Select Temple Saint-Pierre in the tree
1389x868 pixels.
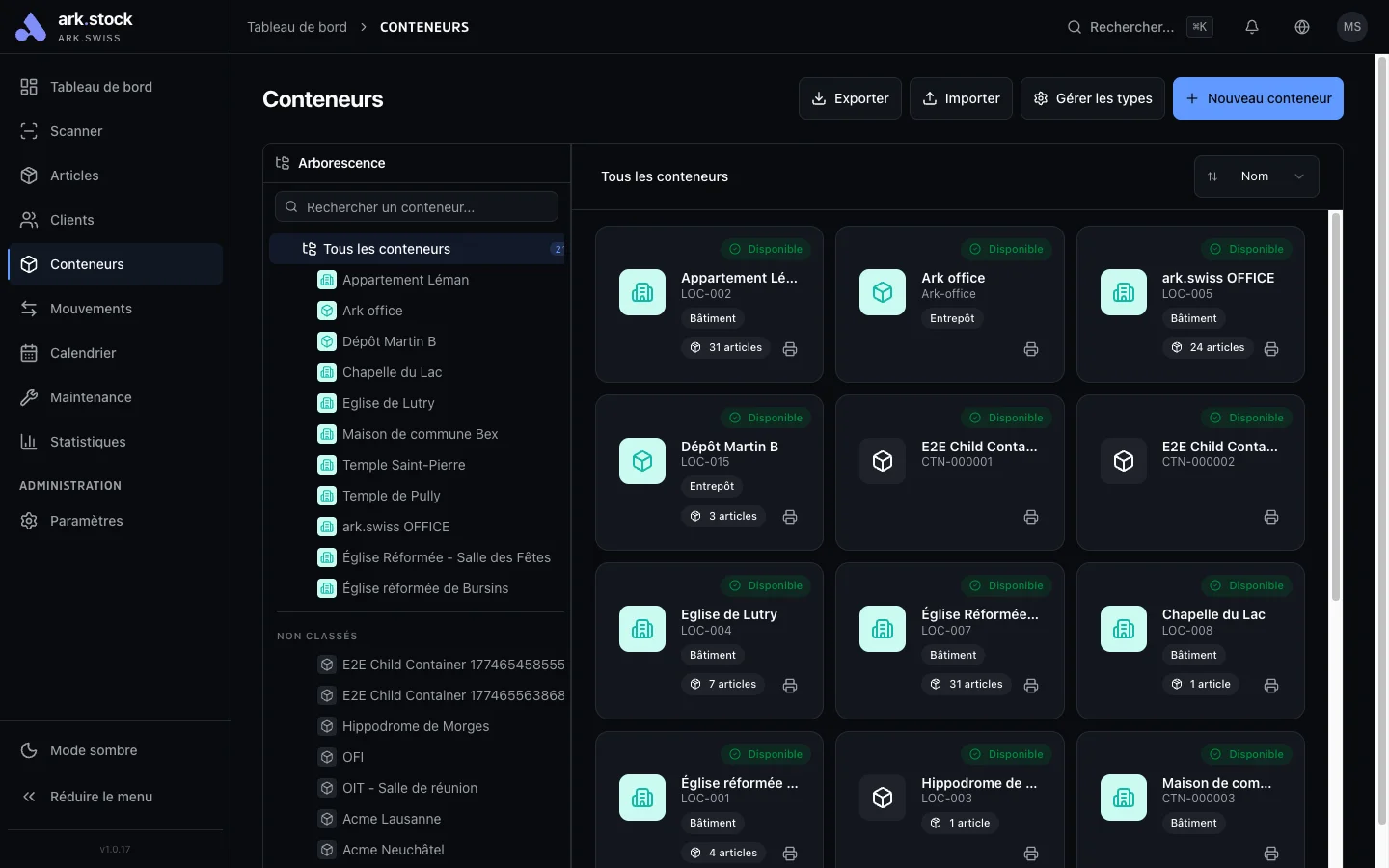coord(403,465)
